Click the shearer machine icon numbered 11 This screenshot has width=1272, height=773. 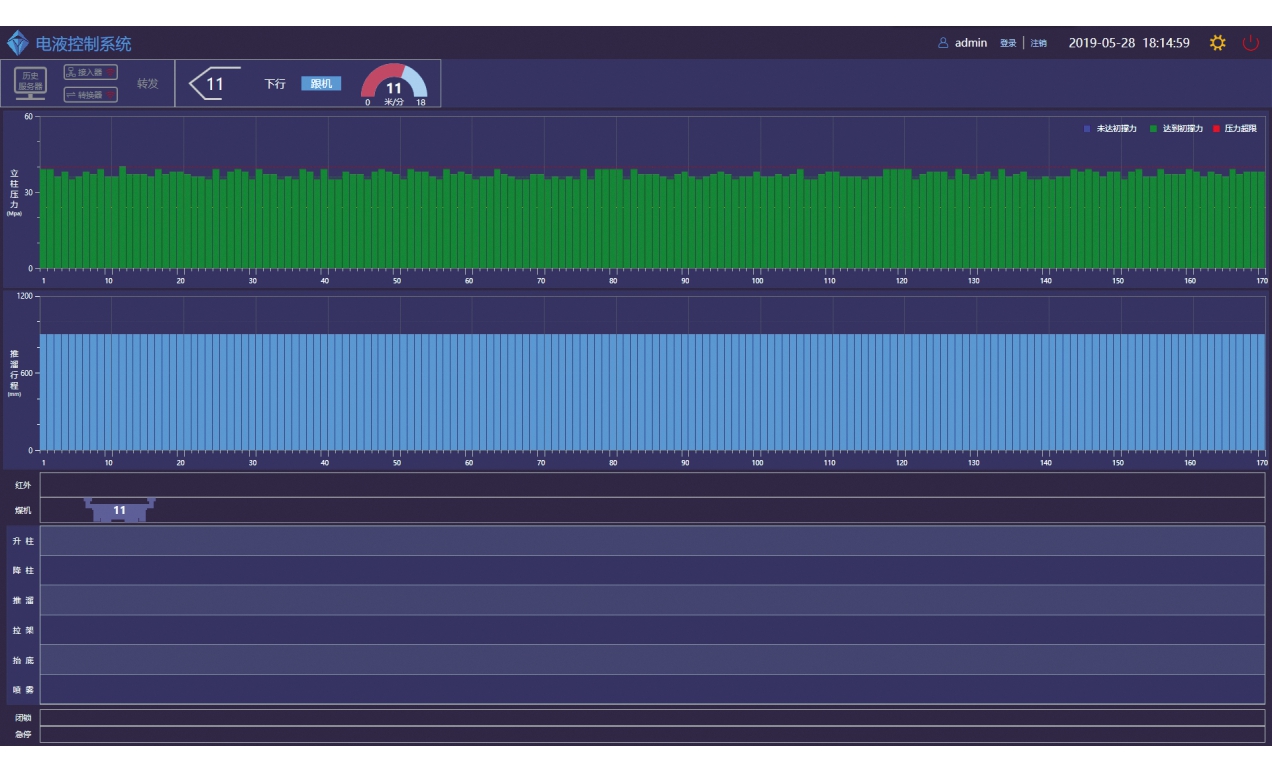pyautogui.click(x=119, y=510)
